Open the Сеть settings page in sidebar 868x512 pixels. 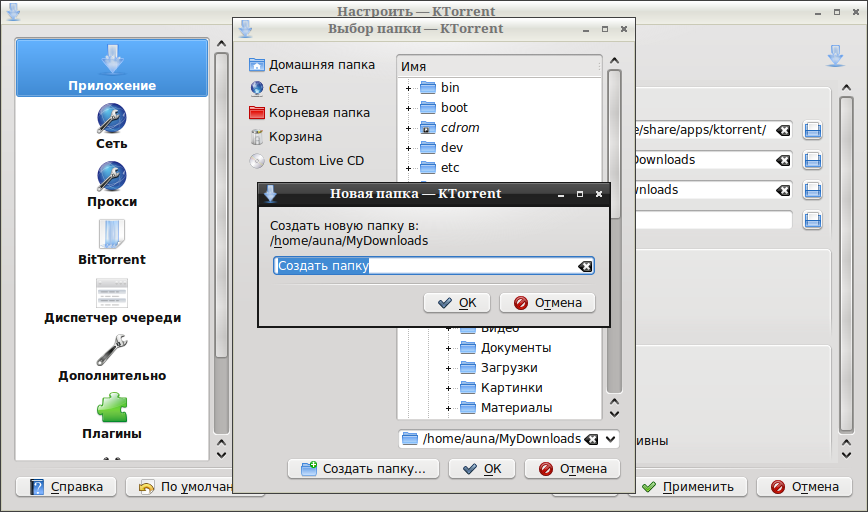pos(112,127)
